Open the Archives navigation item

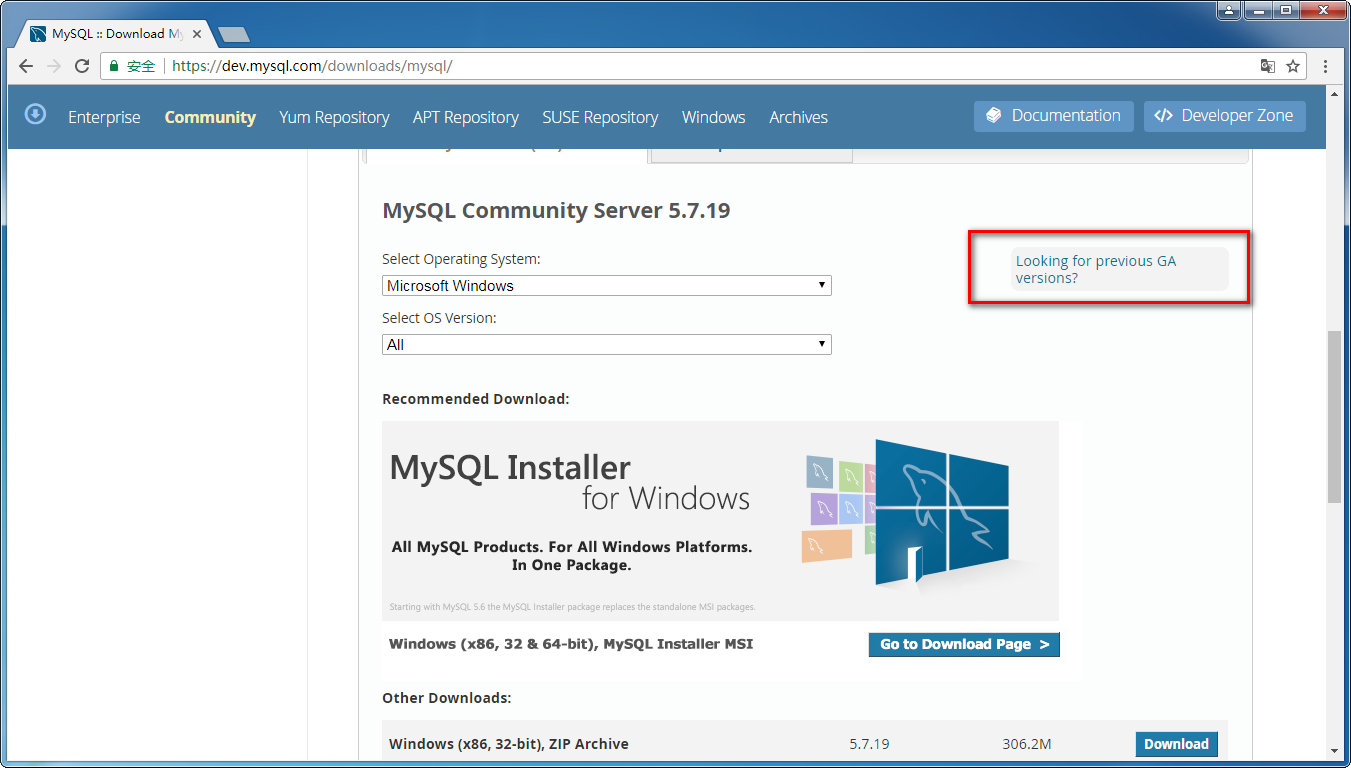(x=798, y=117)
